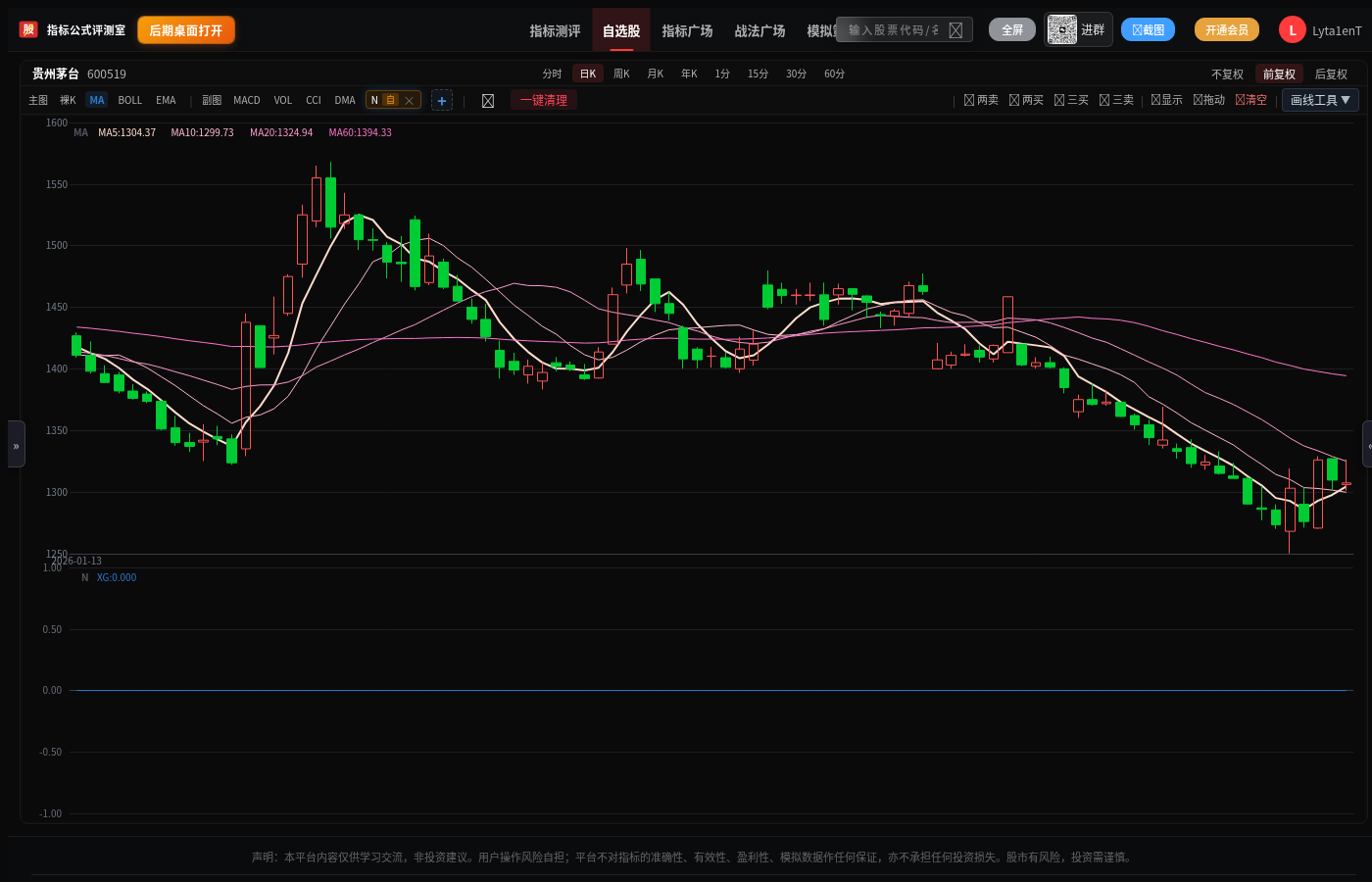Toggle the 三卖 signal marker
Screen dimensions: 1372x882
pyautogui.click(x=1116, y=100)
